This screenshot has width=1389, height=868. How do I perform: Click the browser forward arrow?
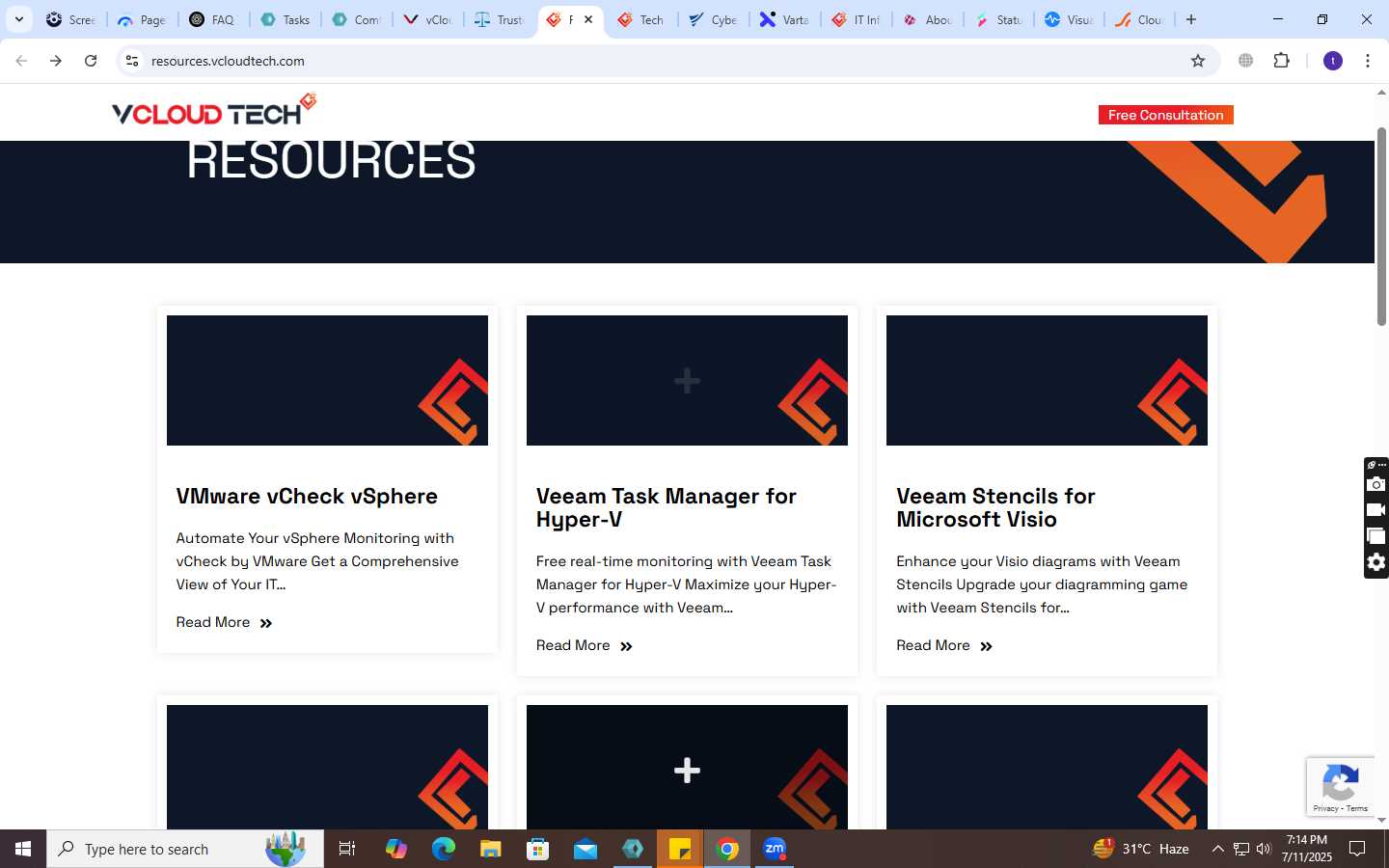pyautogui.click(x=56, y=61)
